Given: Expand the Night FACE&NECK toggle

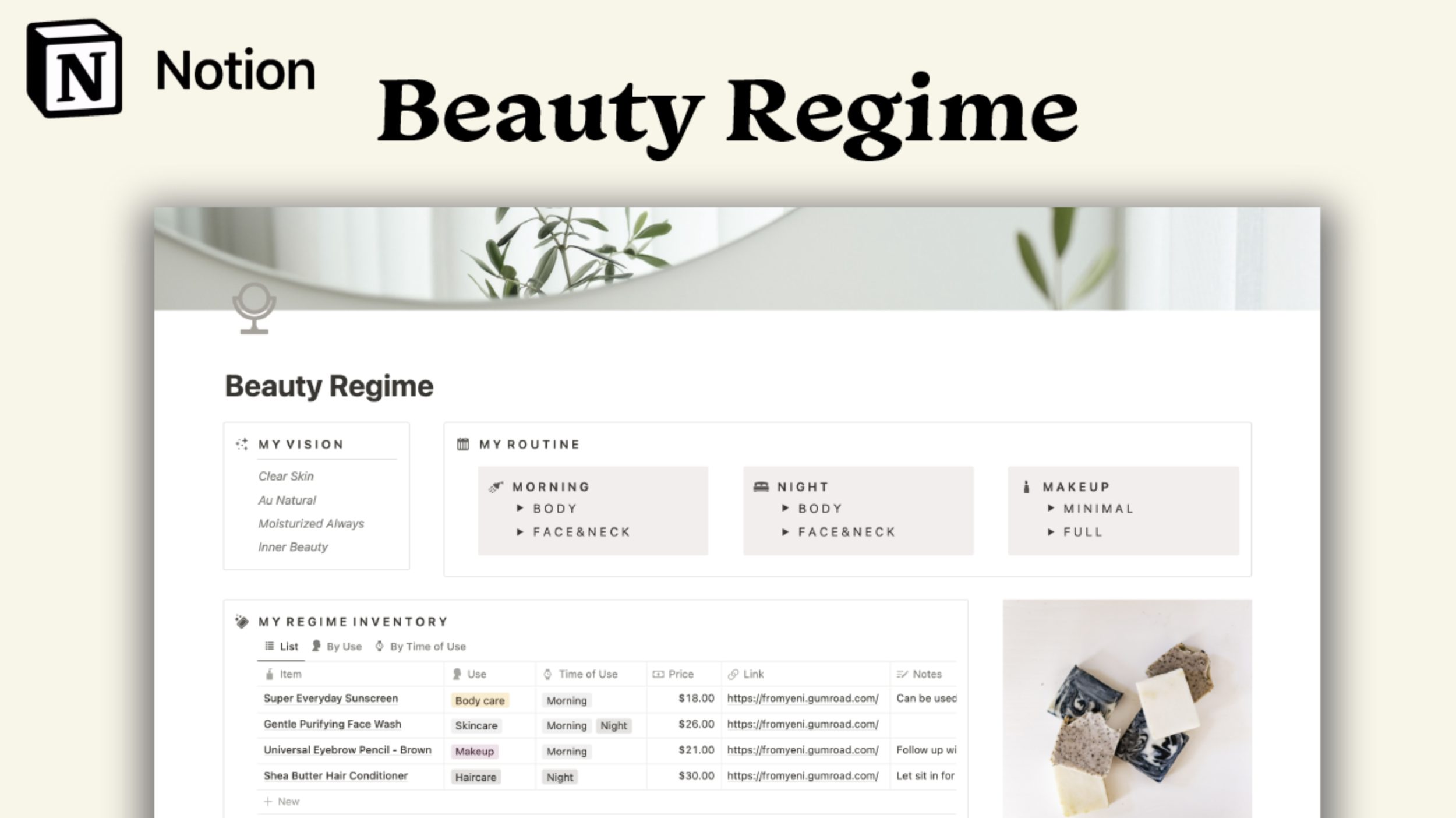Looking at the screenshot, I should pos(785,532).
